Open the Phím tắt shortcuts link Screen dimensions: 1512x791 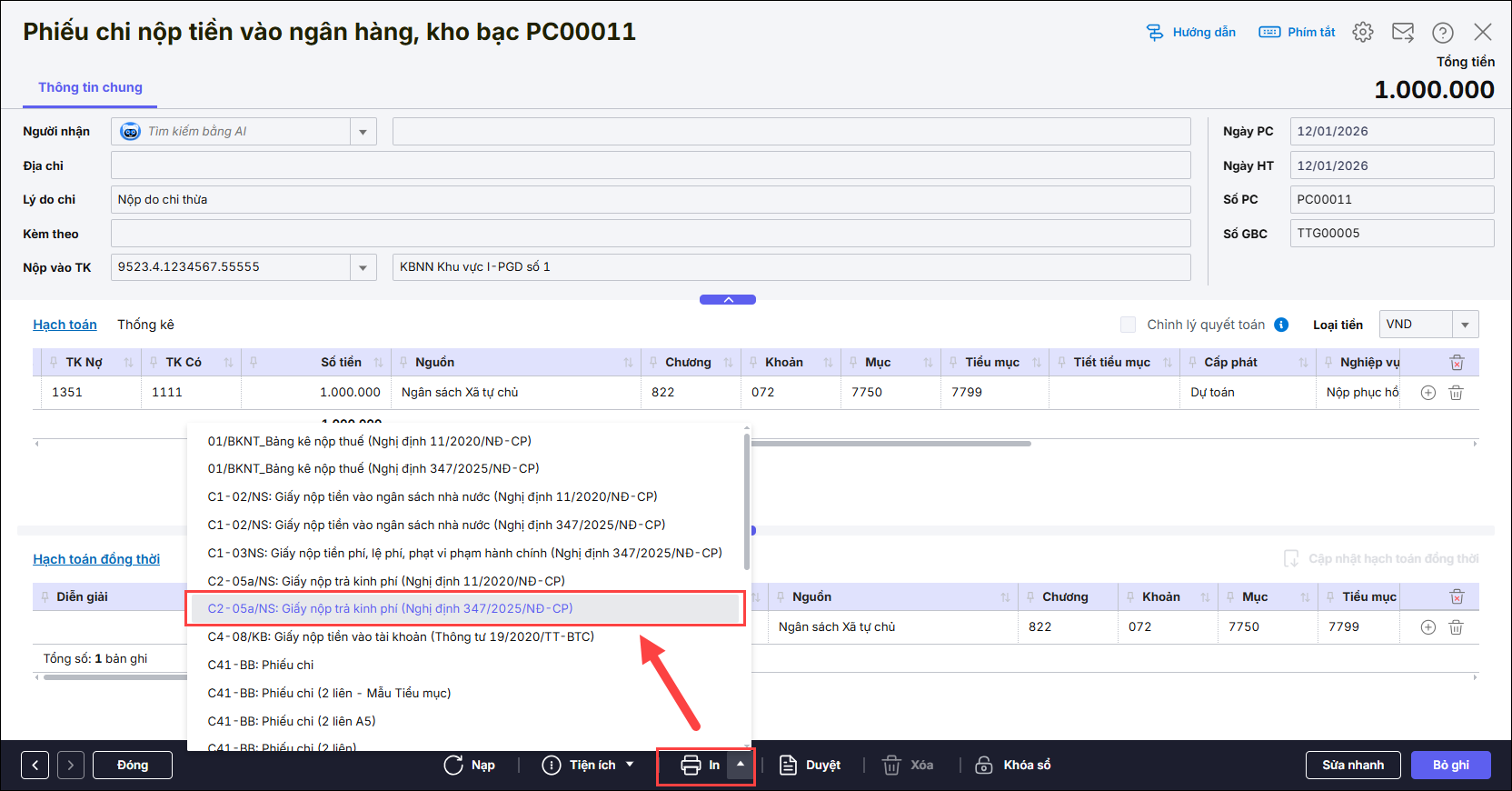1297,32
